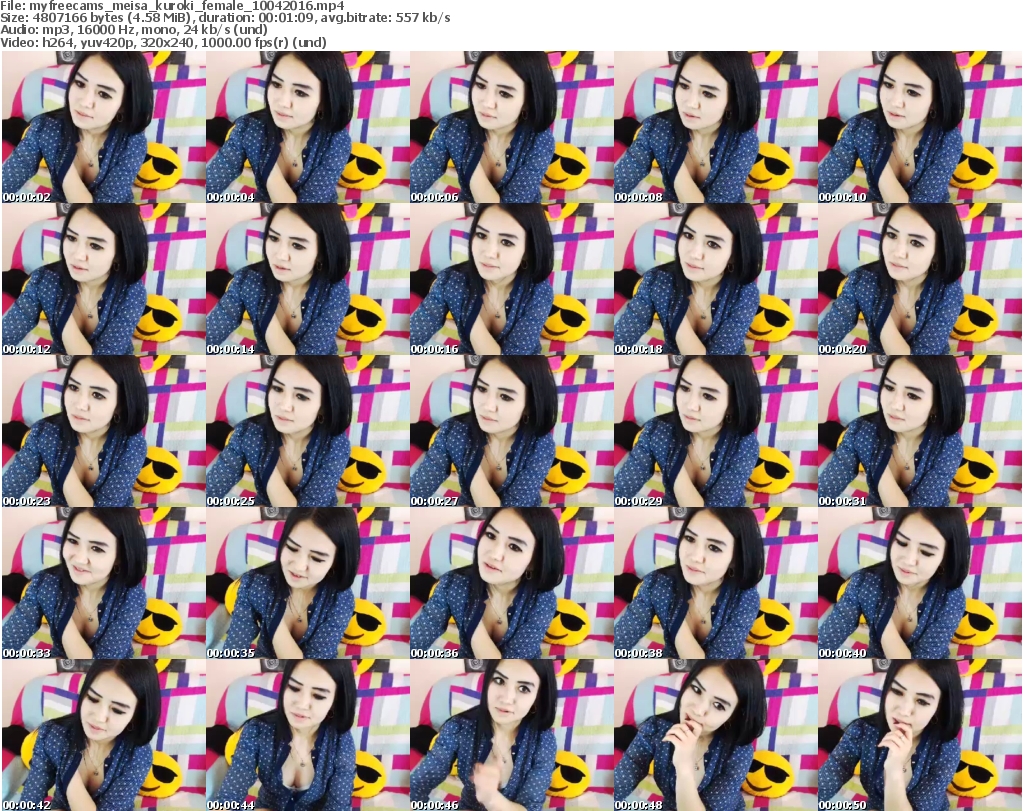This screenshot has width=1024, height=811.
Task: Click the frame thumbnail stamped 00:00:48
Action: [715, 735]
